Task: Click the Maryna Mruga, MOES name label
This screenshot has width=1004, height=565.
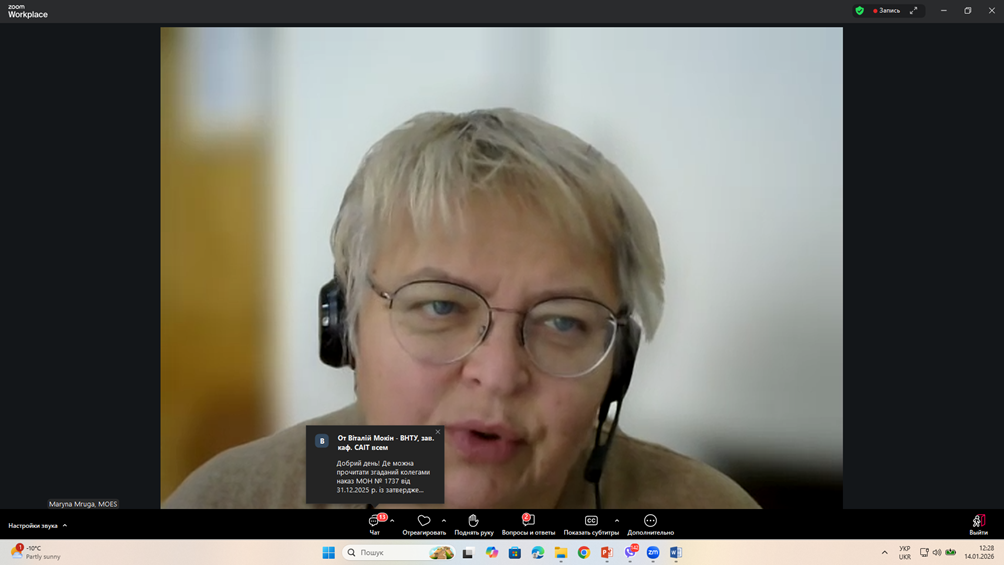Action: point(83,504)
